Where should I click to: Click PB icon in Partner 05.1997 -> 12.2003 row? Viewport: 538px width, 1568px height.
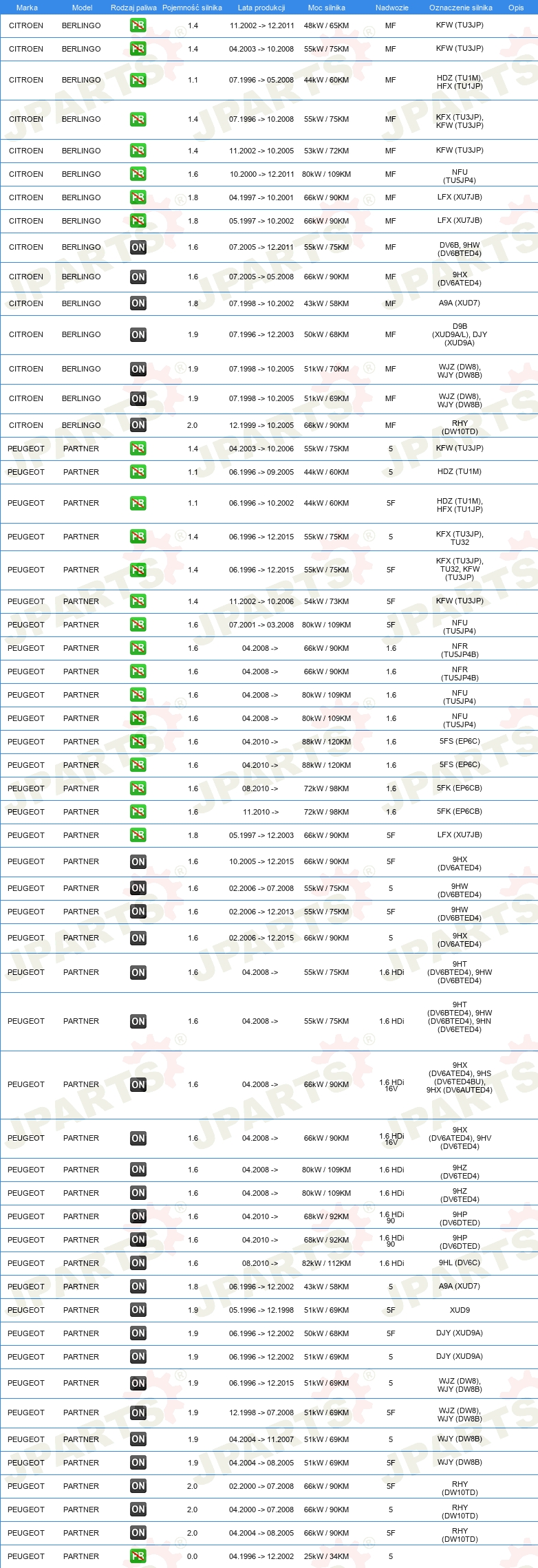(x=138, y=835)
